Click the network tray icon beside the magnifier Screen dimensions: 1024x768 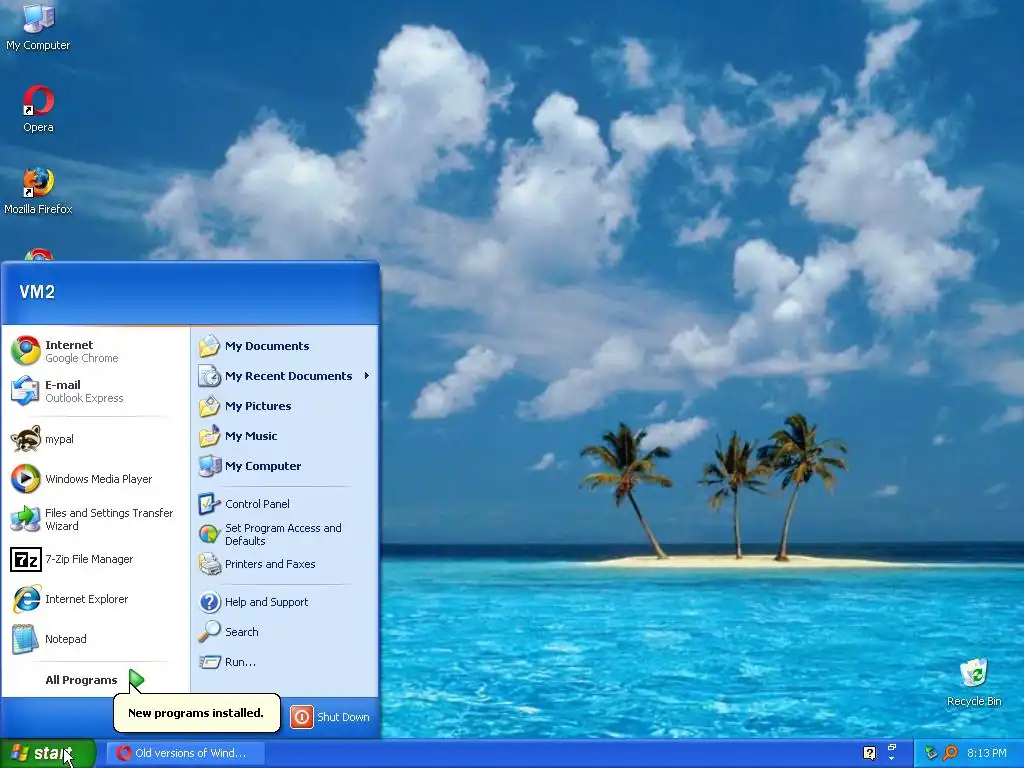pos(931,753)
